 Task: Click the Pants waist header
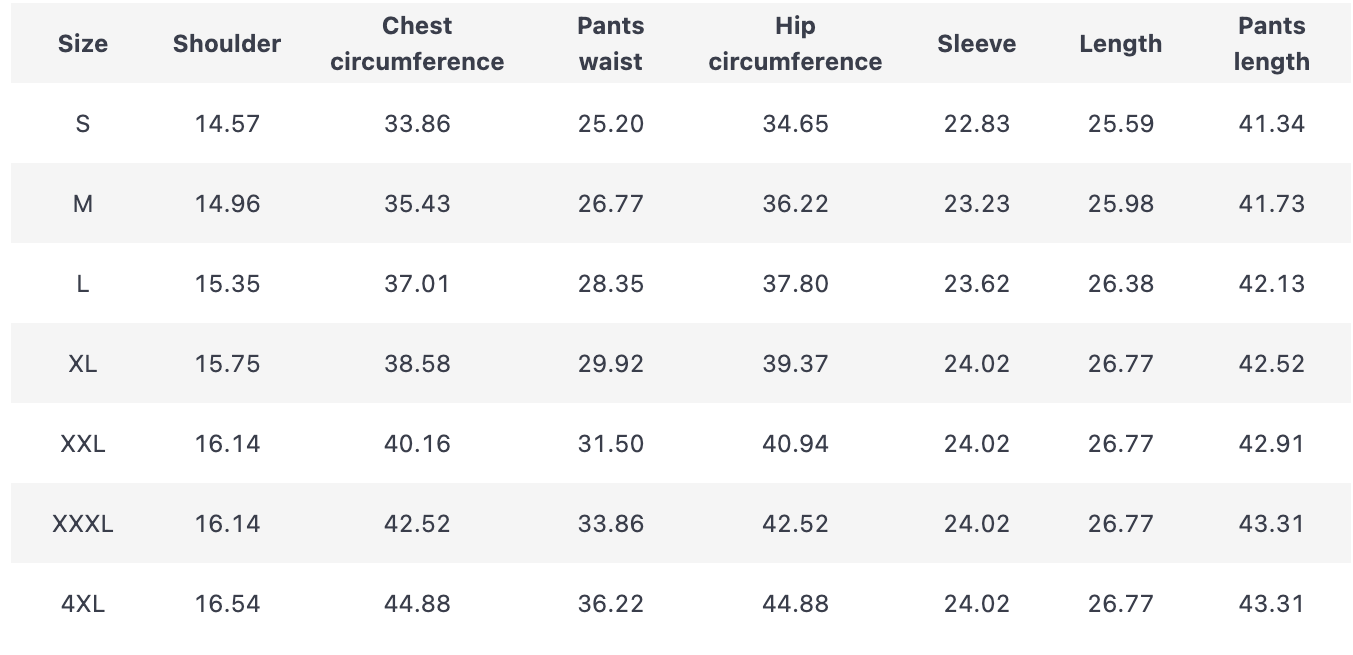coord(610,44)
